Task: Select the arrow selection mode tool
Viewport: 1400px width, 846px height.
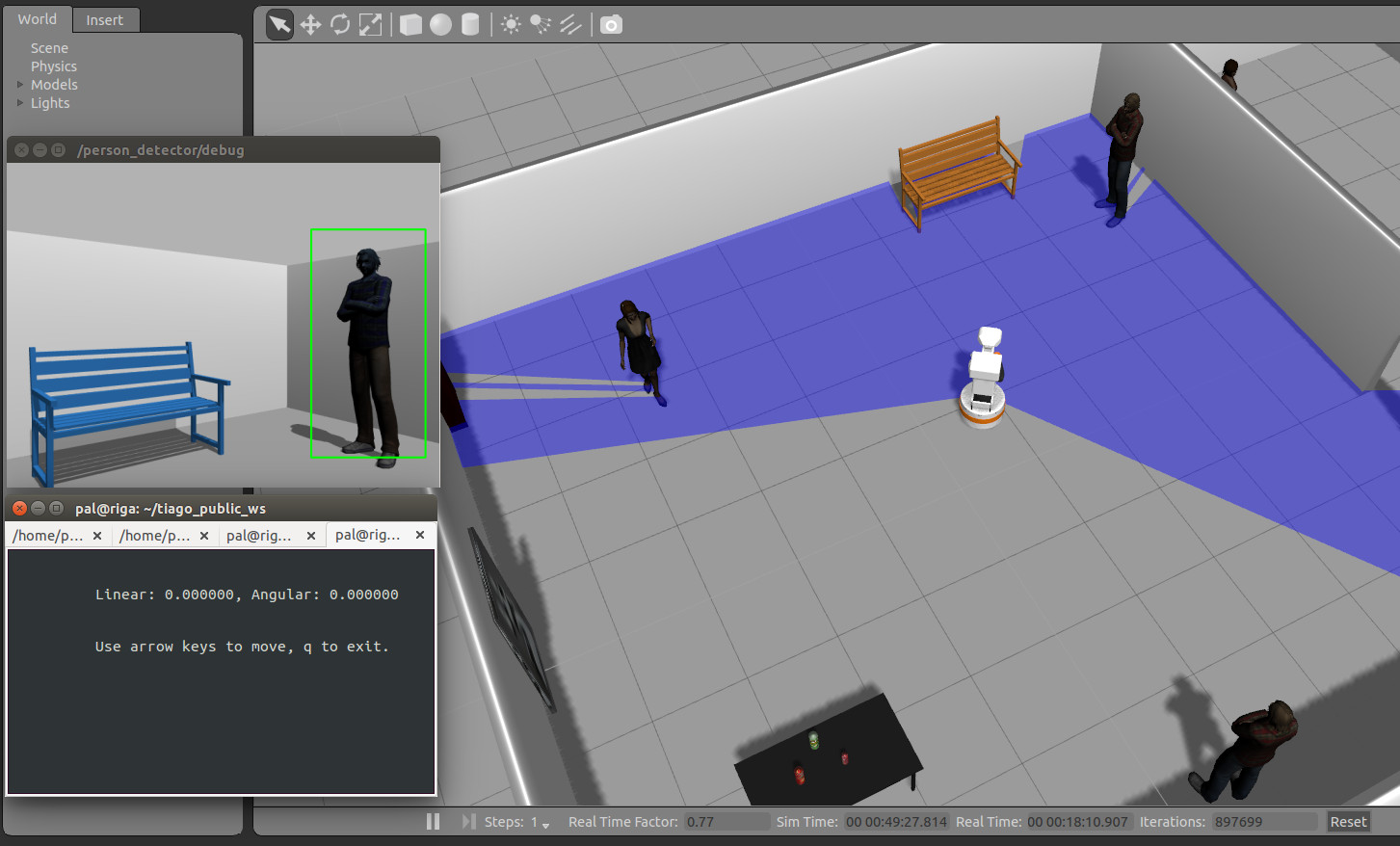Action: click(x=279, y=24)
